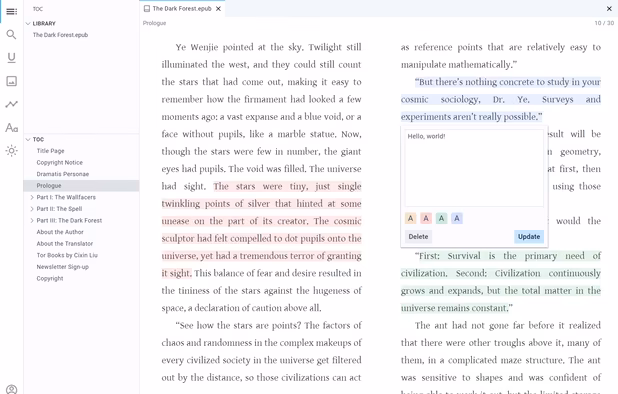Open the search panel icon

click(x=11, y=35)
